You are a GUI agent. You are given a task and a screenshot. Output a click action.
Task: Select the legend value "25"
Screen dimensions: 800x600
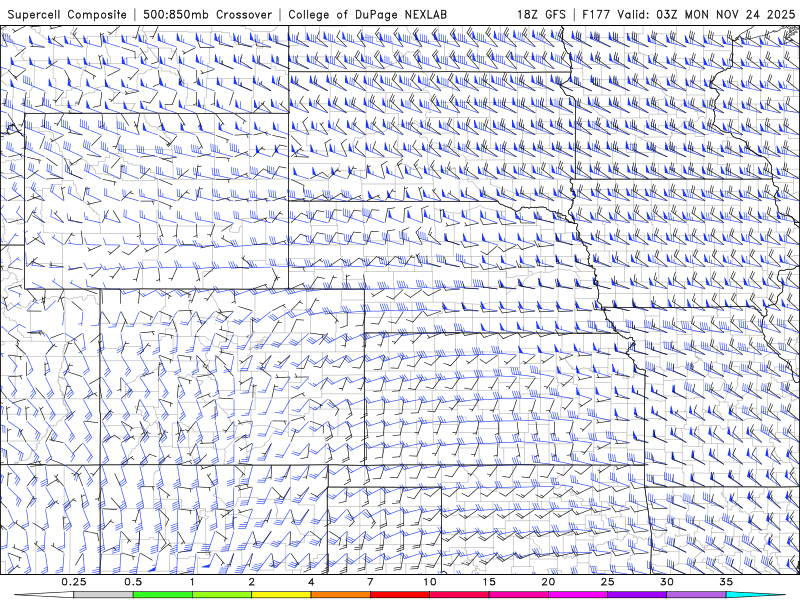[607, 582]
